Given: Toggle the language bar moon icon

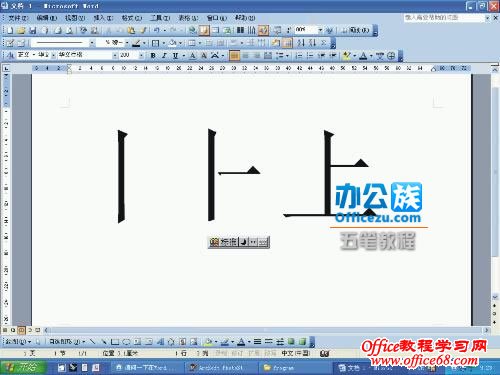Looking at the screenshot, I should point(244,242).
